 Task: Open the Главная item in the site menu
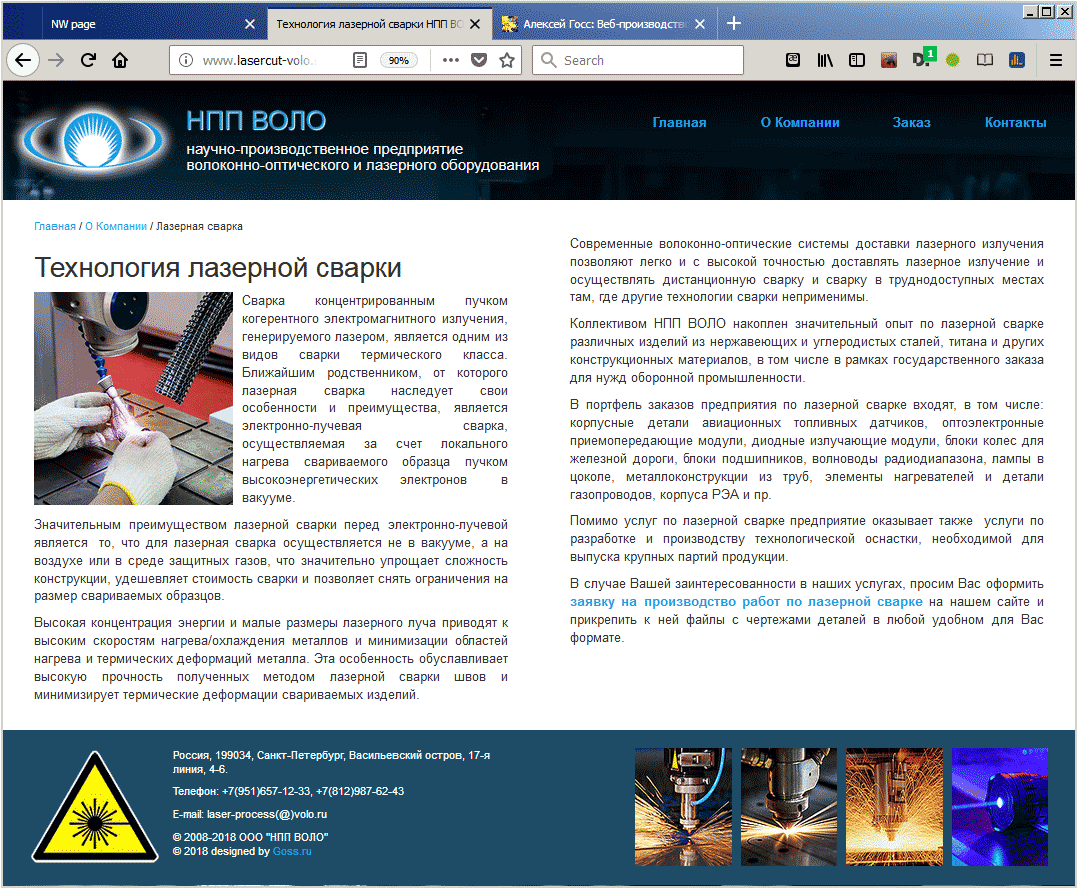679,122
